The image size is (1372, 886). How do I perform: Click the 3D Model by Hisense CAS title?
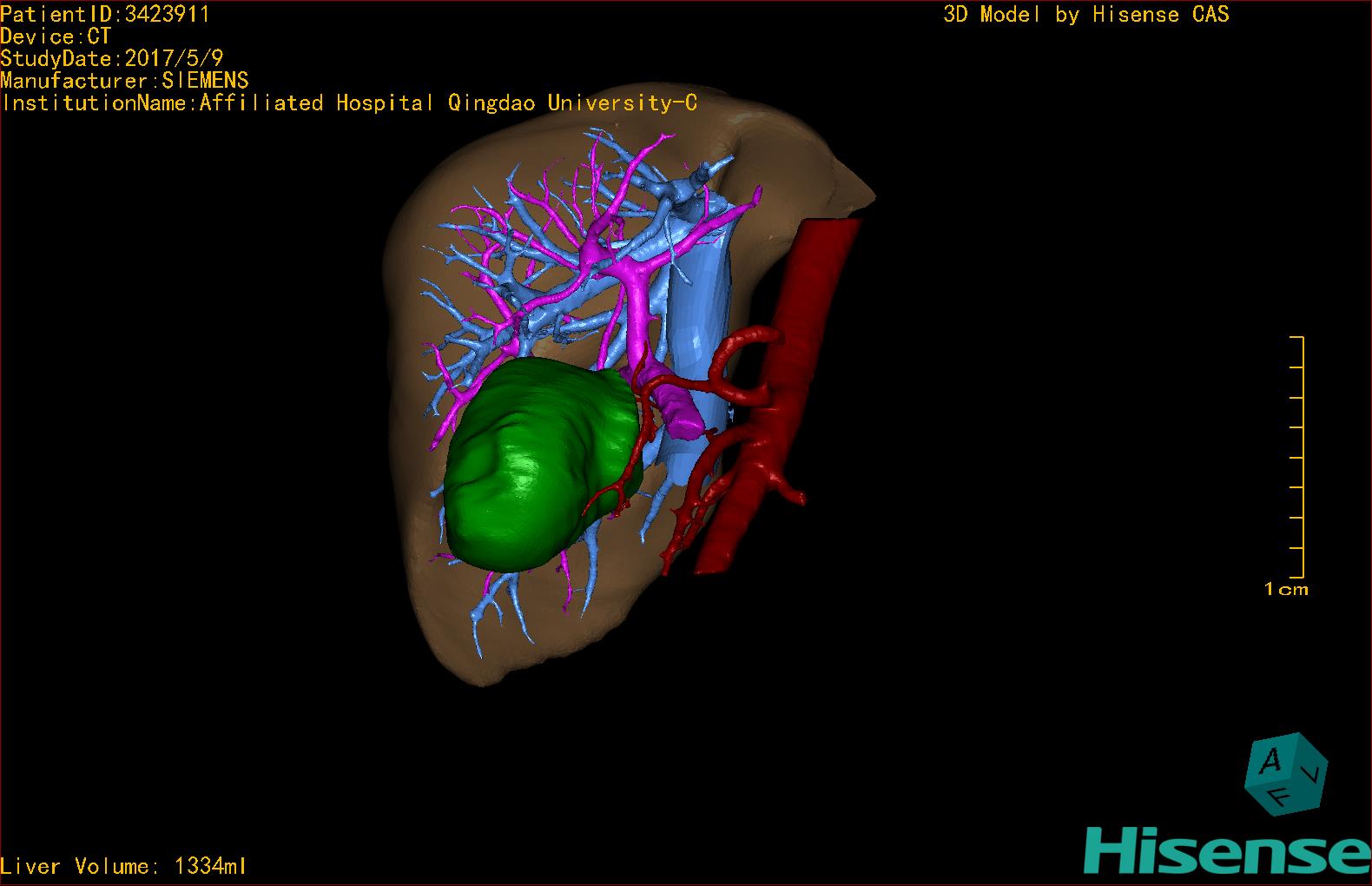(1085, 14)
